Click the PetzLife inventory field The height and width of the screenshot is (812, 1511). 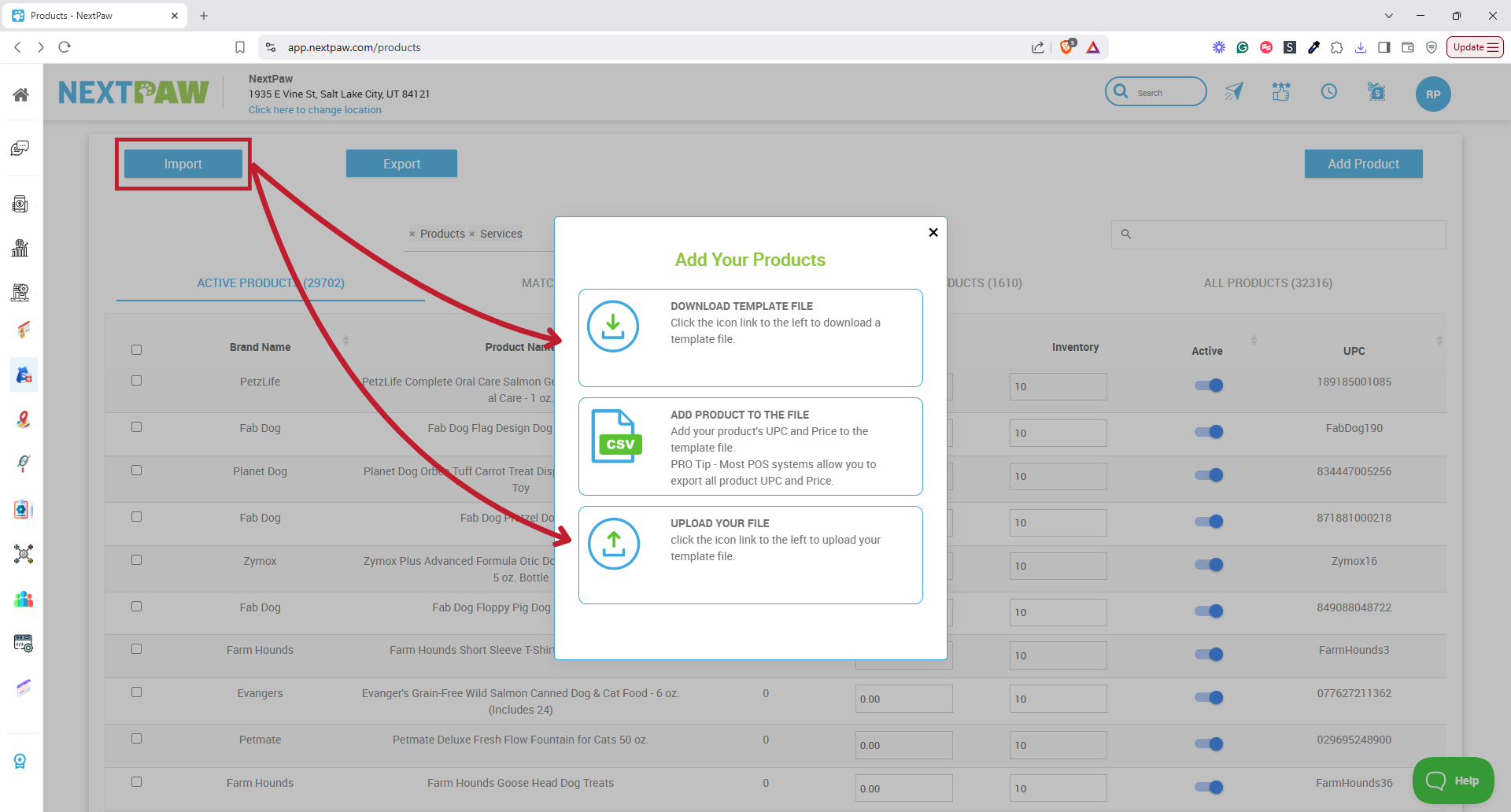point(1058,386)
